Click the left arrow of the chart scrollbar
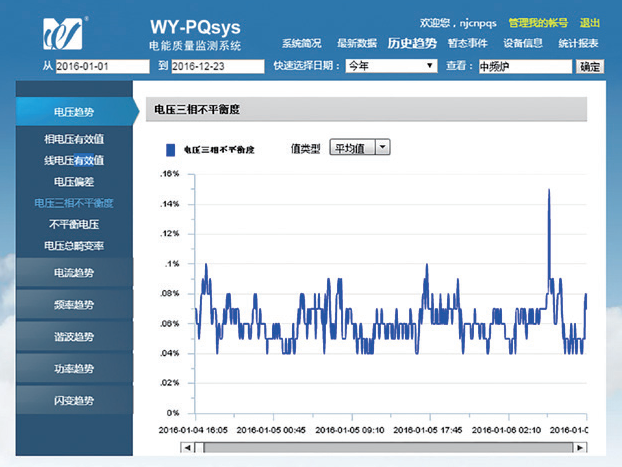 pyautogui.click(x=187, y=448)
